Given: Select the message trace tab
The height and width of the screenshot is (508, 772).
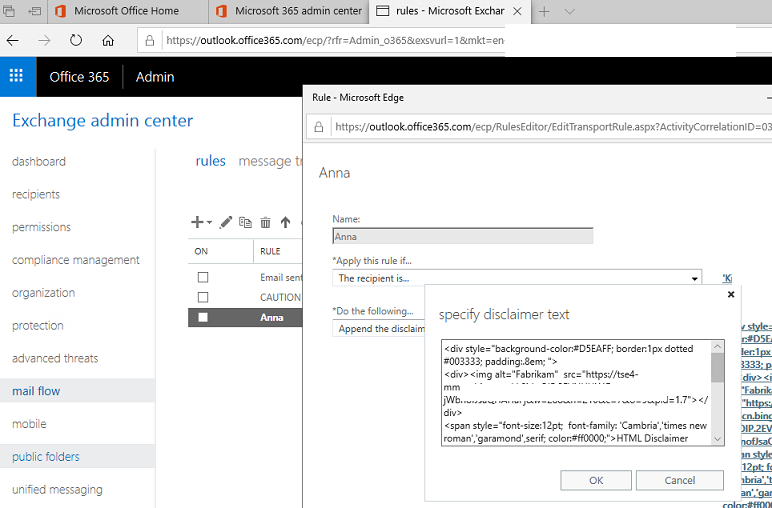Looking at the screenshot, I should point(270,161).
